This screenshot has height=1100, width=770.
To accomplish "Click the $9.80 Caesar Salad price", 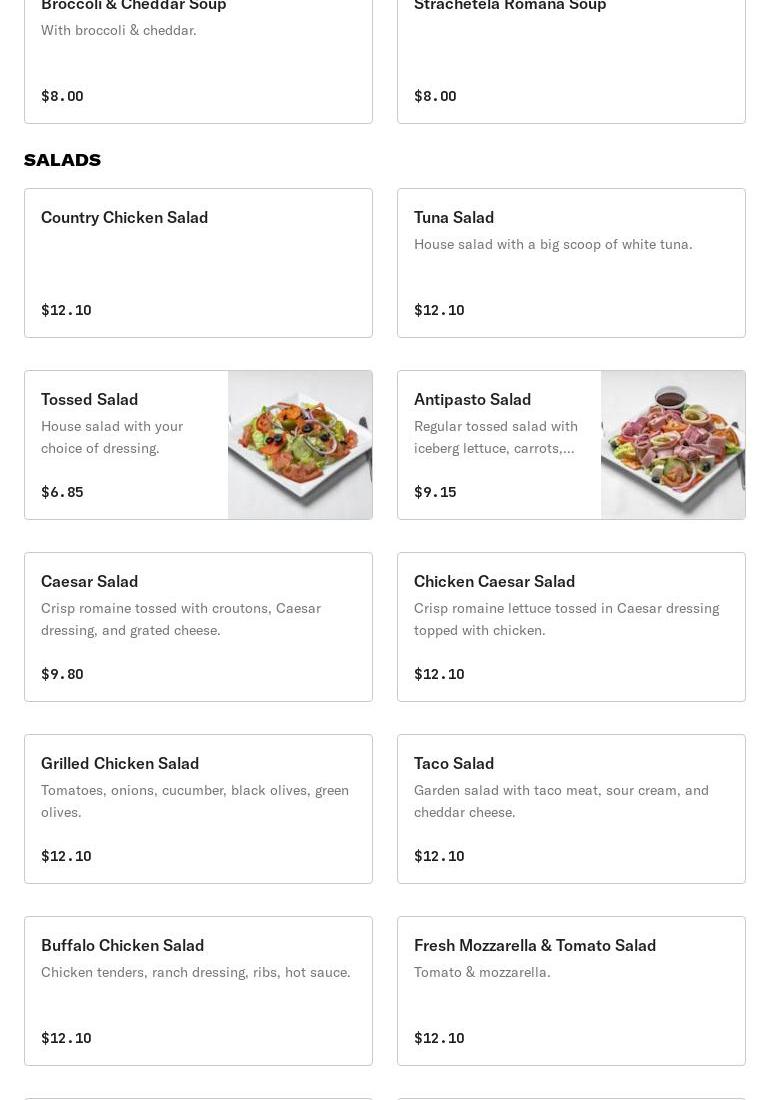I will point(62,674).
